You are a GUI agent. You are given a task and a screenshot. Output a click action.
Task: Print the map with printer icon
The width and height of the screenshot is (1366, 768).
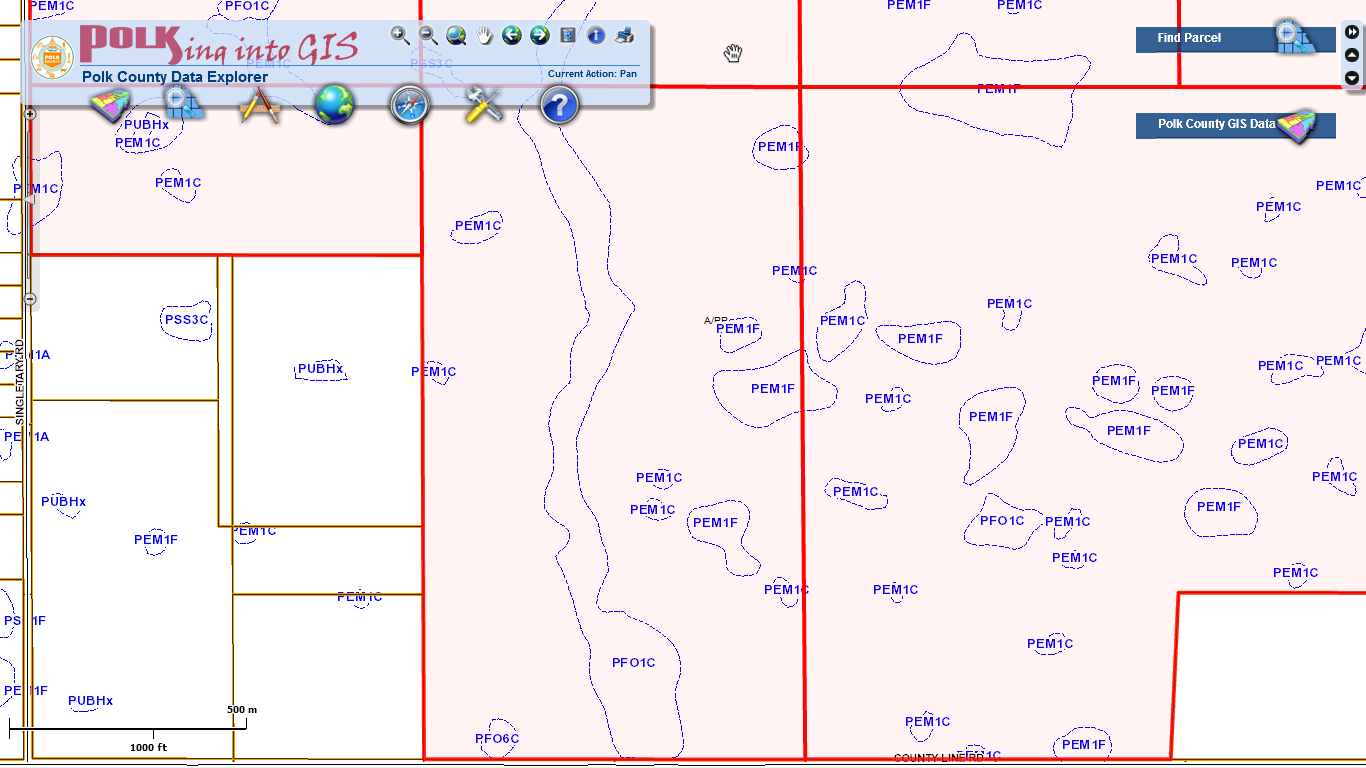625,36
